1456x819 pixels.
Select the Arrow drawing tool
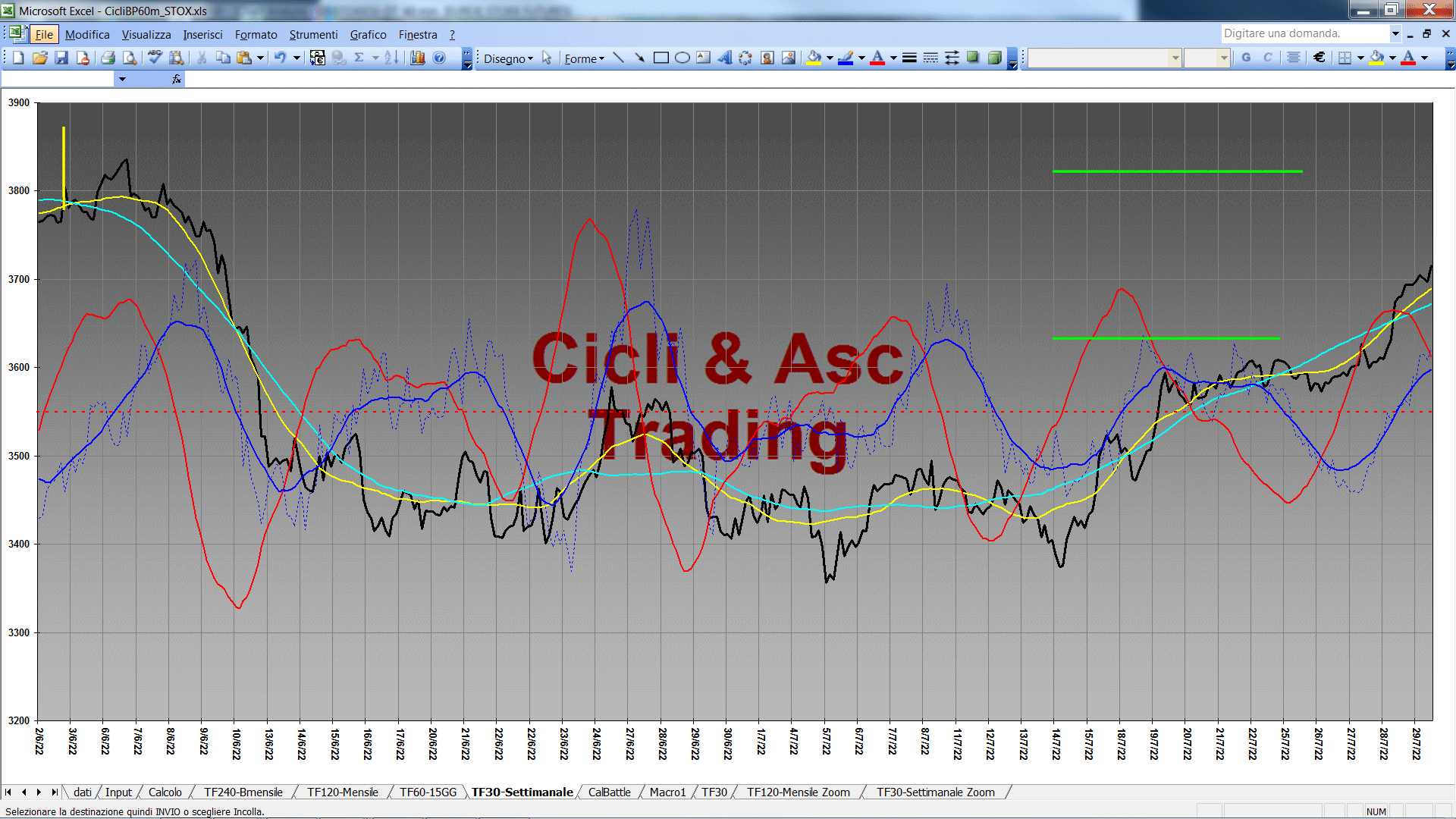pyautogui.click(x=639, y=58)
